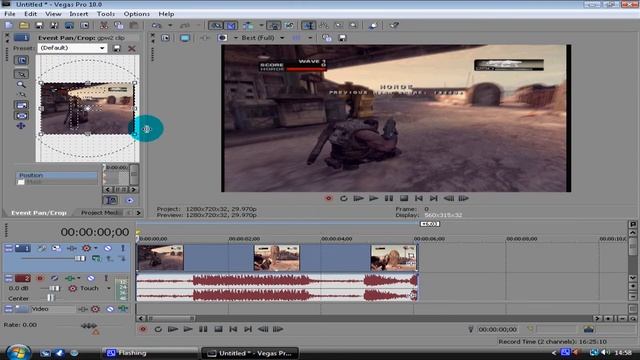The image size is (640, 360).
Task: Open Track FX on video track 1
Action: click(x=71, y=248)
